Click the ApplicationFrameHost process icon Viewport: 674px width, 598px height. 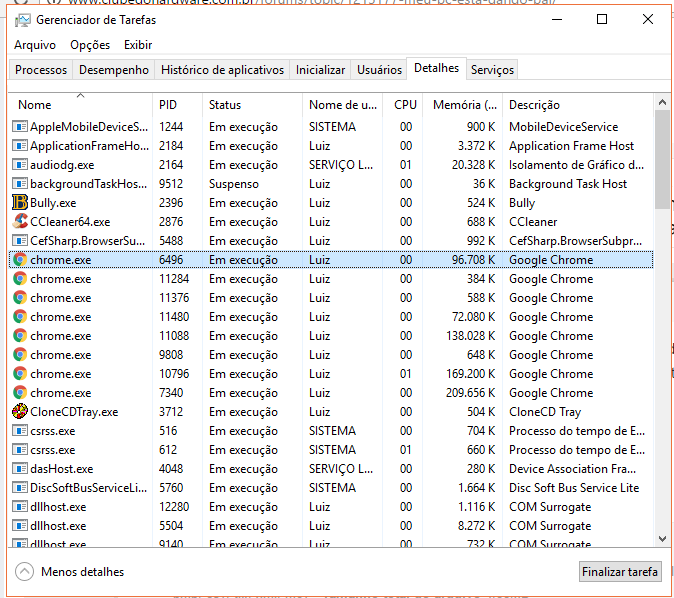20,146
